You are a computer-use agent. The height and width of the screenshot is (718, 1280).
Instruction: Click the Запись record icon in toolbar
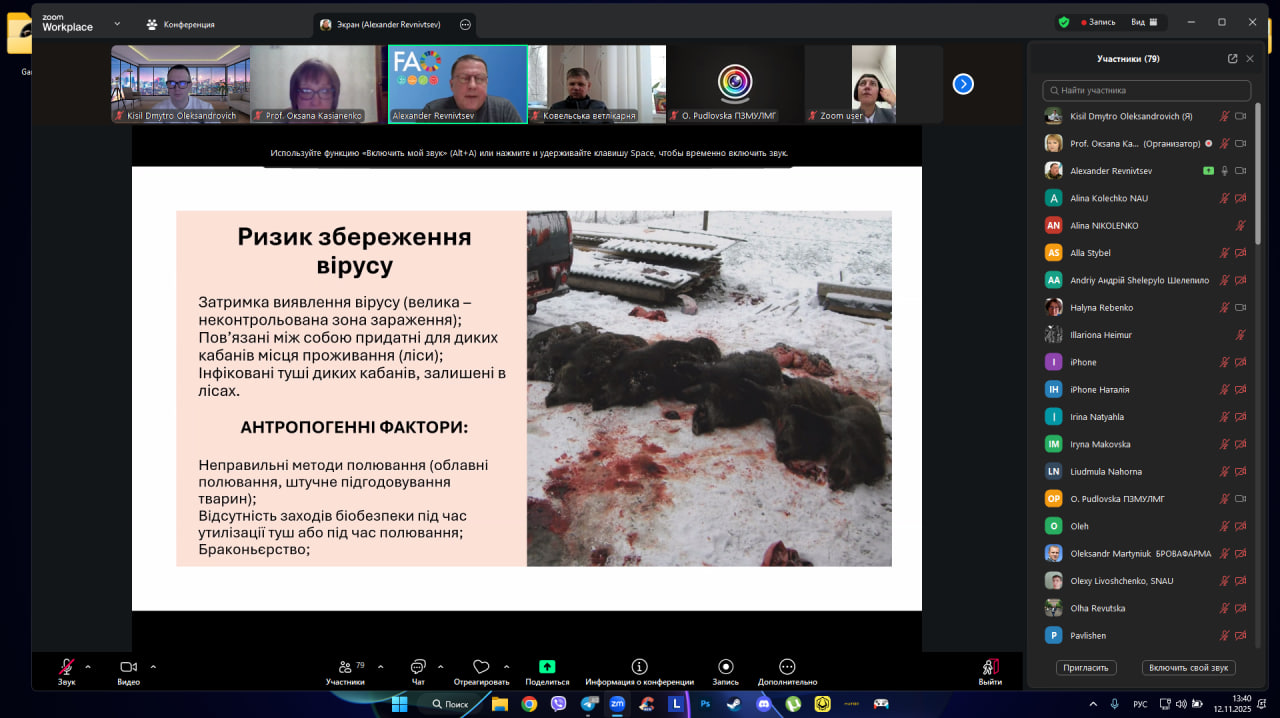pos(725,667)
